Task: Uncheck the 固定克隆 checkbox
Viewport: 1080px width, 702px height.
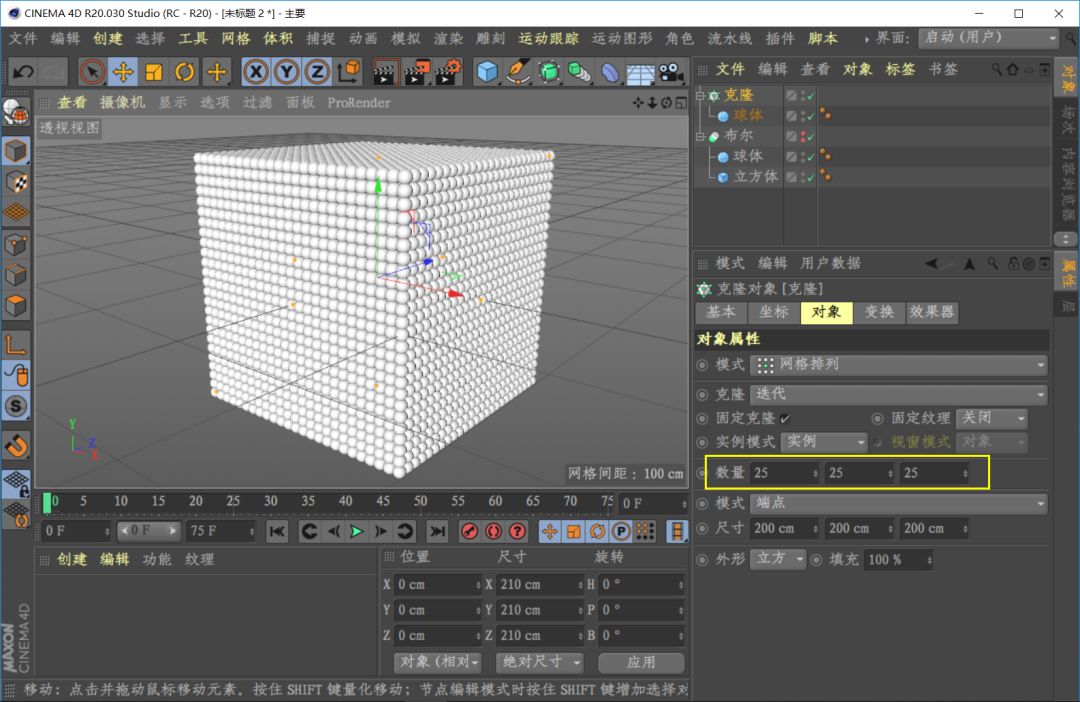Action: click(785, 418)
